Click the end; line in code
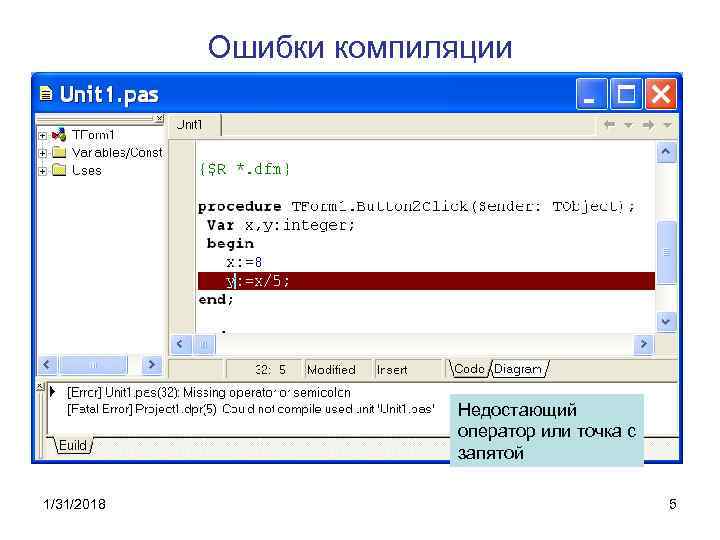 (216, 300)
